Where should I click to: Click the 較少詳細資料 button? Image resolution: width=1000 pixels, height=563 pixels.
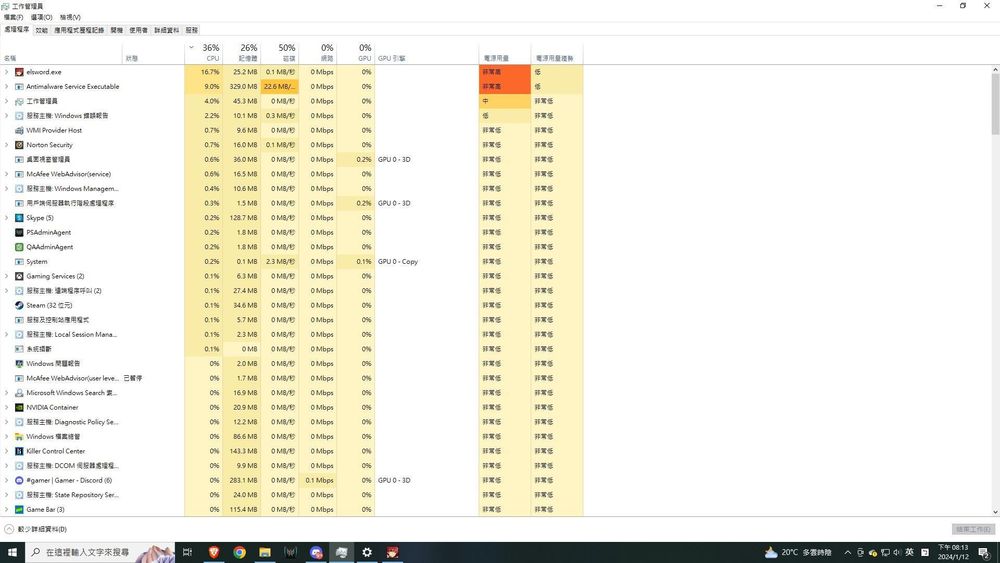[x=36, y=529]
